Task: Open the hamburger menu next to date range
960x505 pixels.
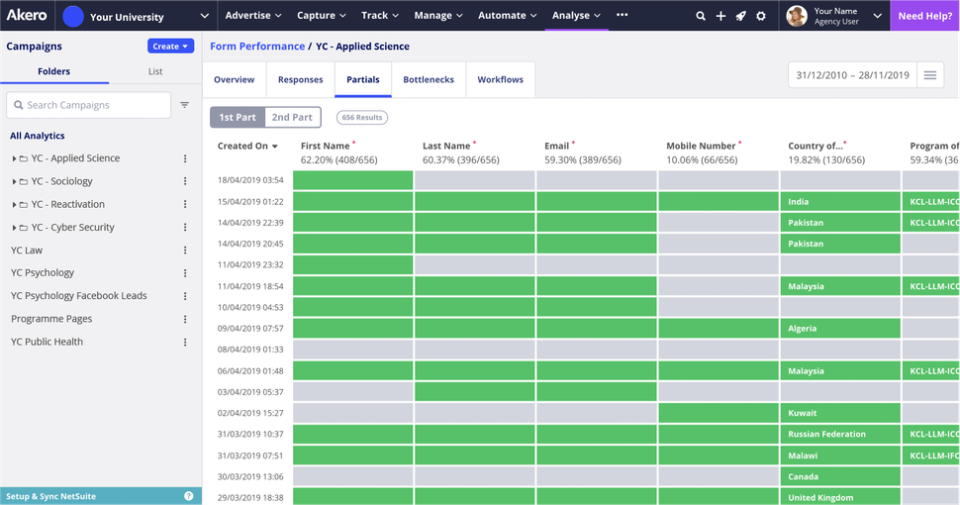Action: [x=930, y=75]
